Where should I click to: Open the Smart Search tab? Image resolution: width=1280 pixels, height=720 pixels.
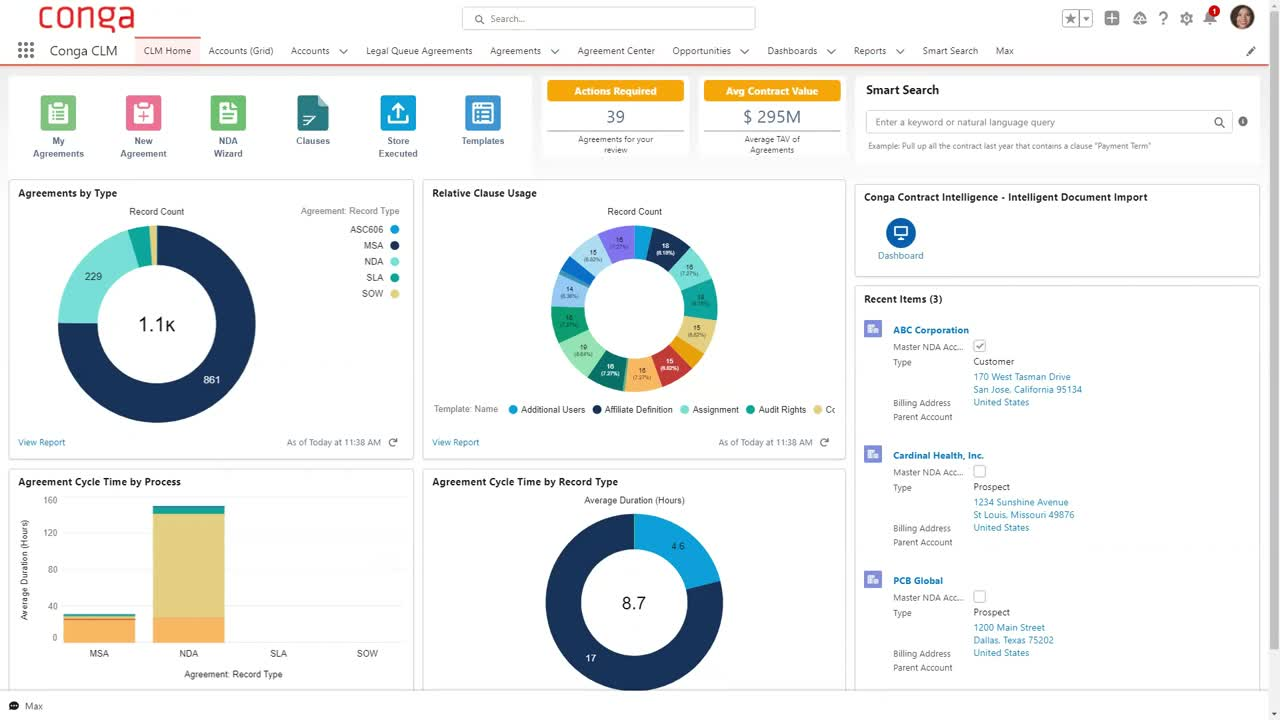pyautogui.click(x=950, y=51)
